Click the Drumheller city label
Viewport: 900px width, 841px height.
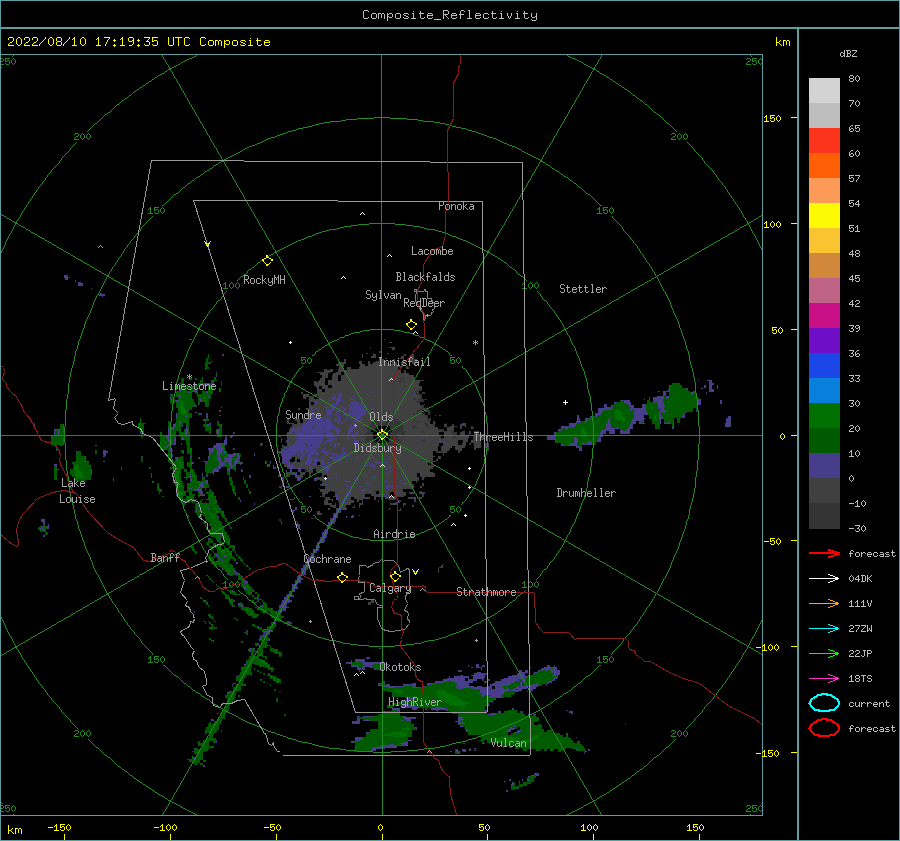click(x=586, y=493)
